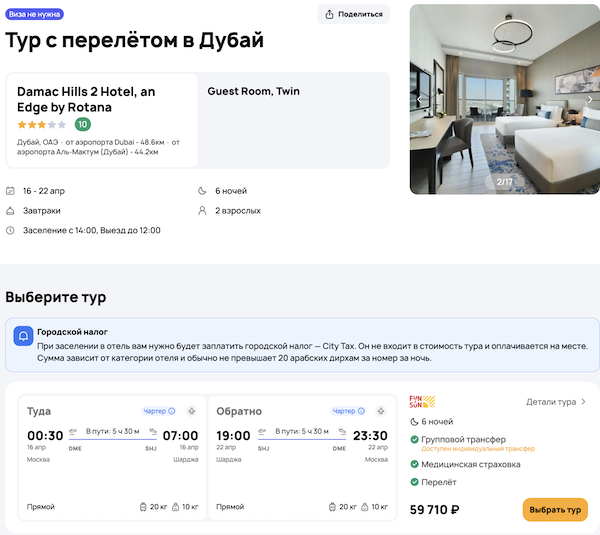Click the Чартер info label on Обратно flight
Screen dimensions: 600x535
(348, 411)
